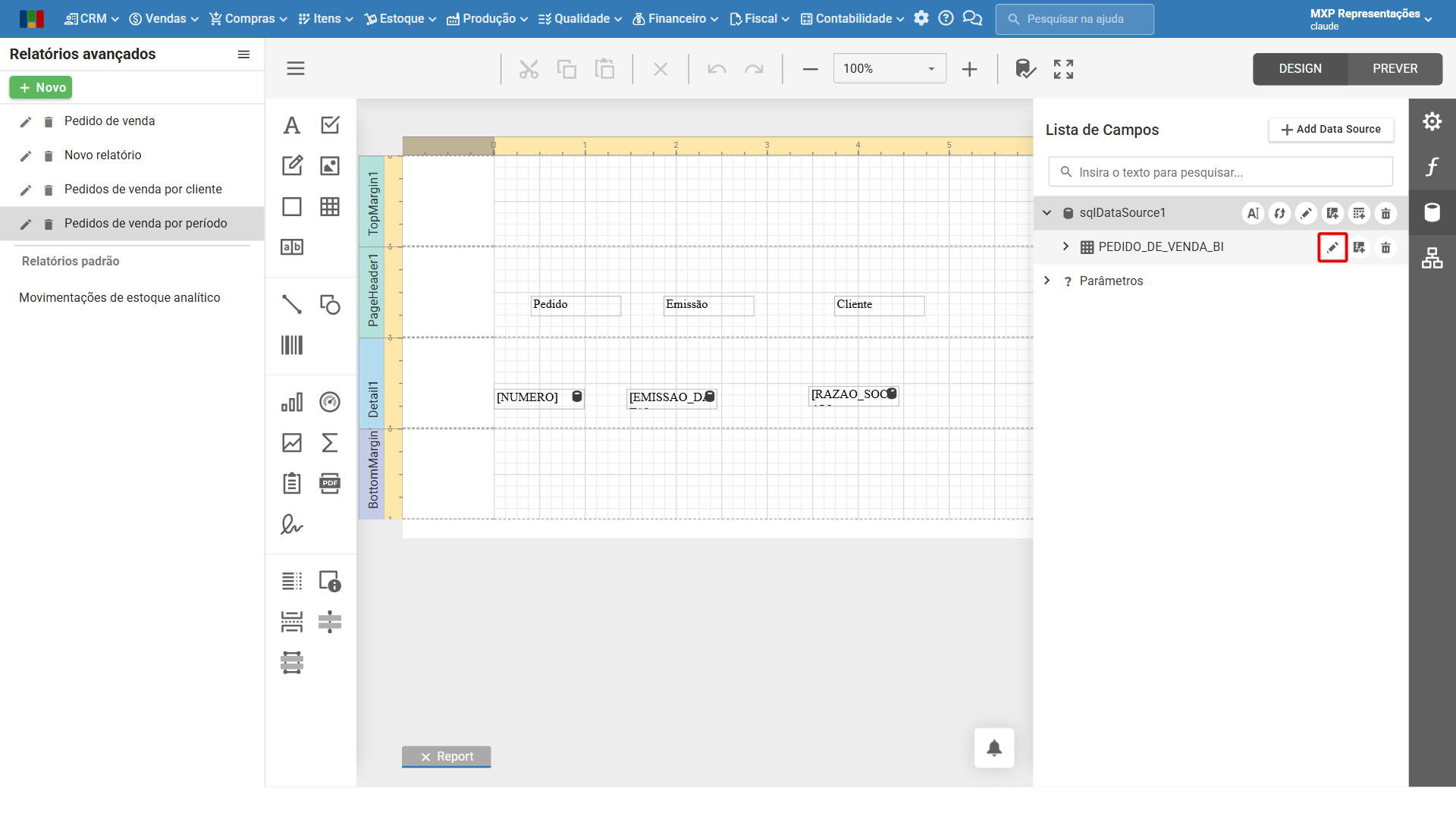This screenshot has height=819, width=1456.
Task: Open the Financeiro menu
Action: pyautogui.click(x=676, y=19)
